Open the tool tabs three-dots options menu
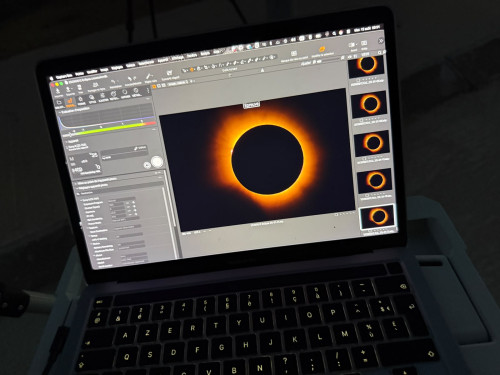 148,91
